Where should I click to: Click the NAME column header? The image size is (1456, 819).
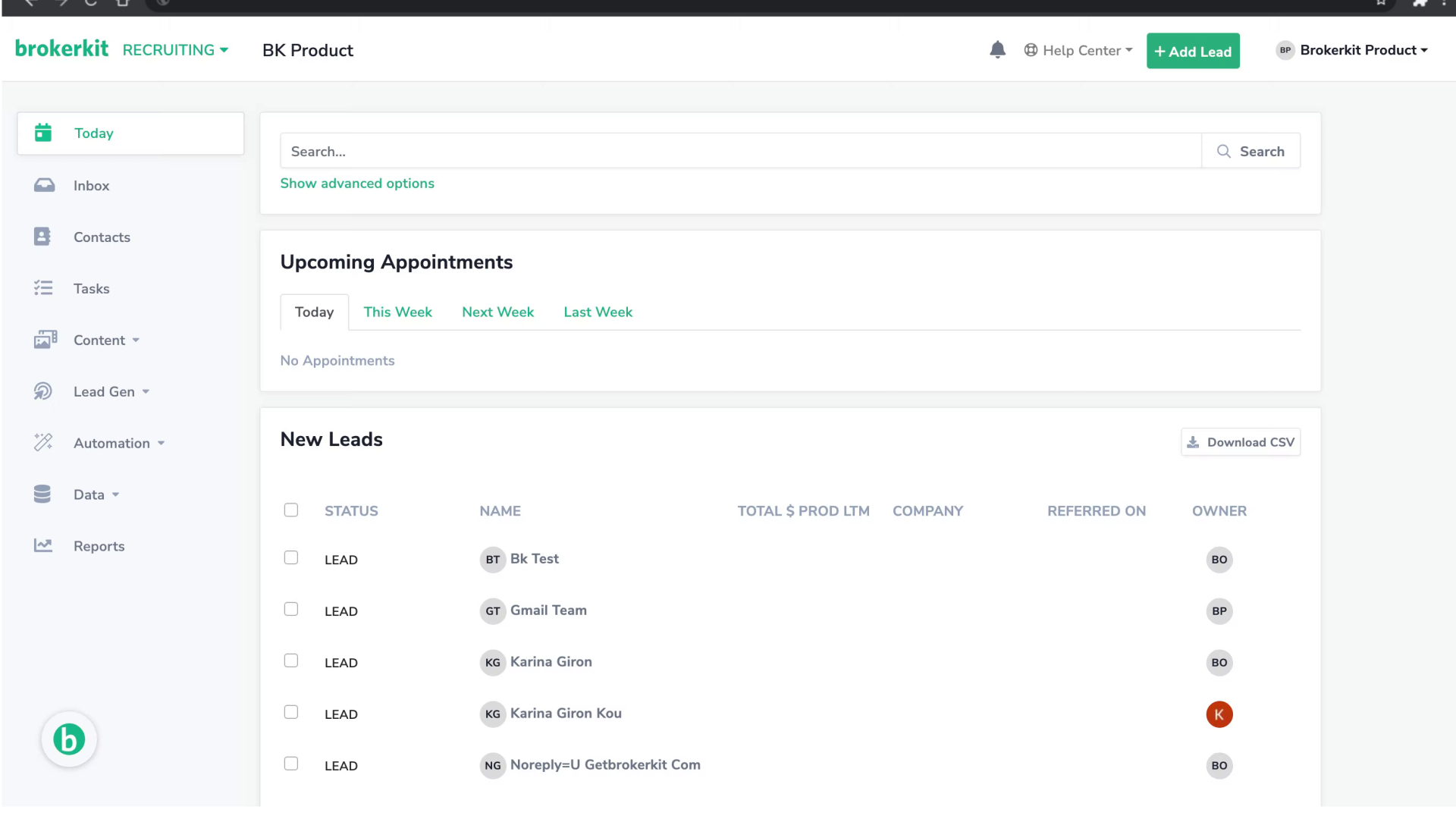[x=500, y=511]
